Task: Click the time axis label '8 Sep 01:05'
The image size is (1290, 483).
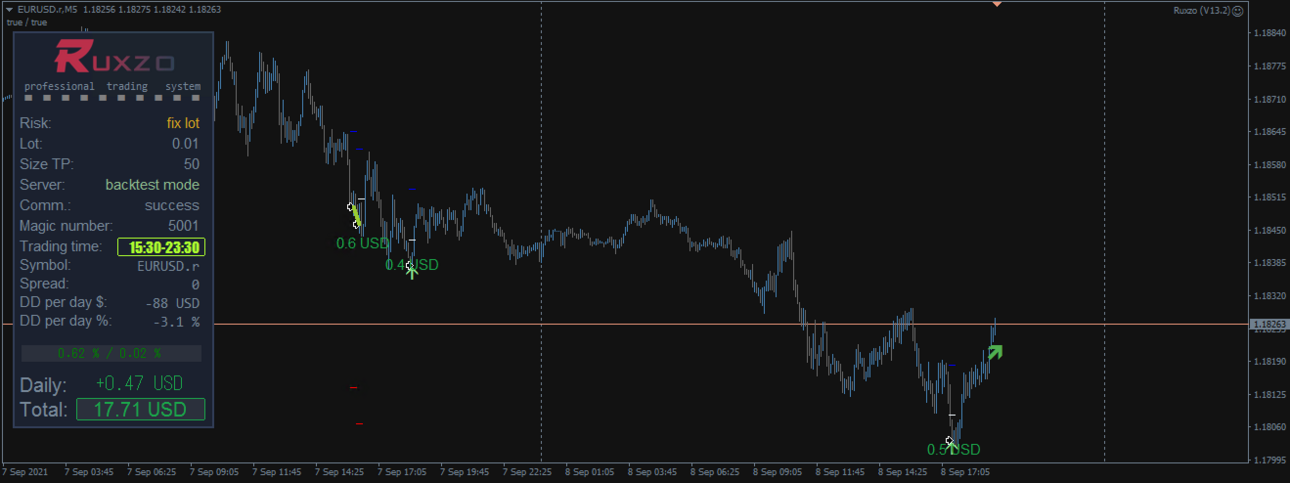Action: click(590, 471)
